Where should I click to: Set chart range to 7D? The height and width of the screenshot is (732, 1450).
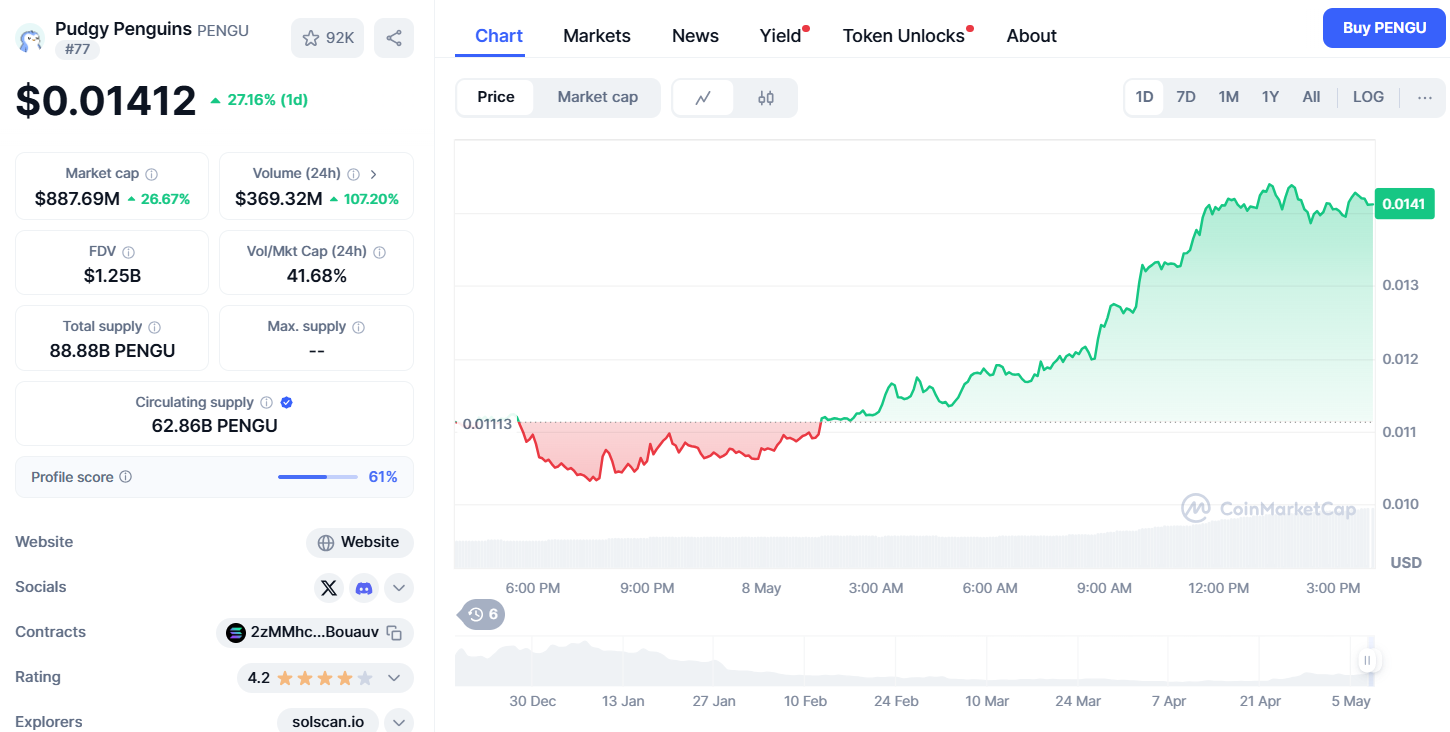(x=1186, y=97)
